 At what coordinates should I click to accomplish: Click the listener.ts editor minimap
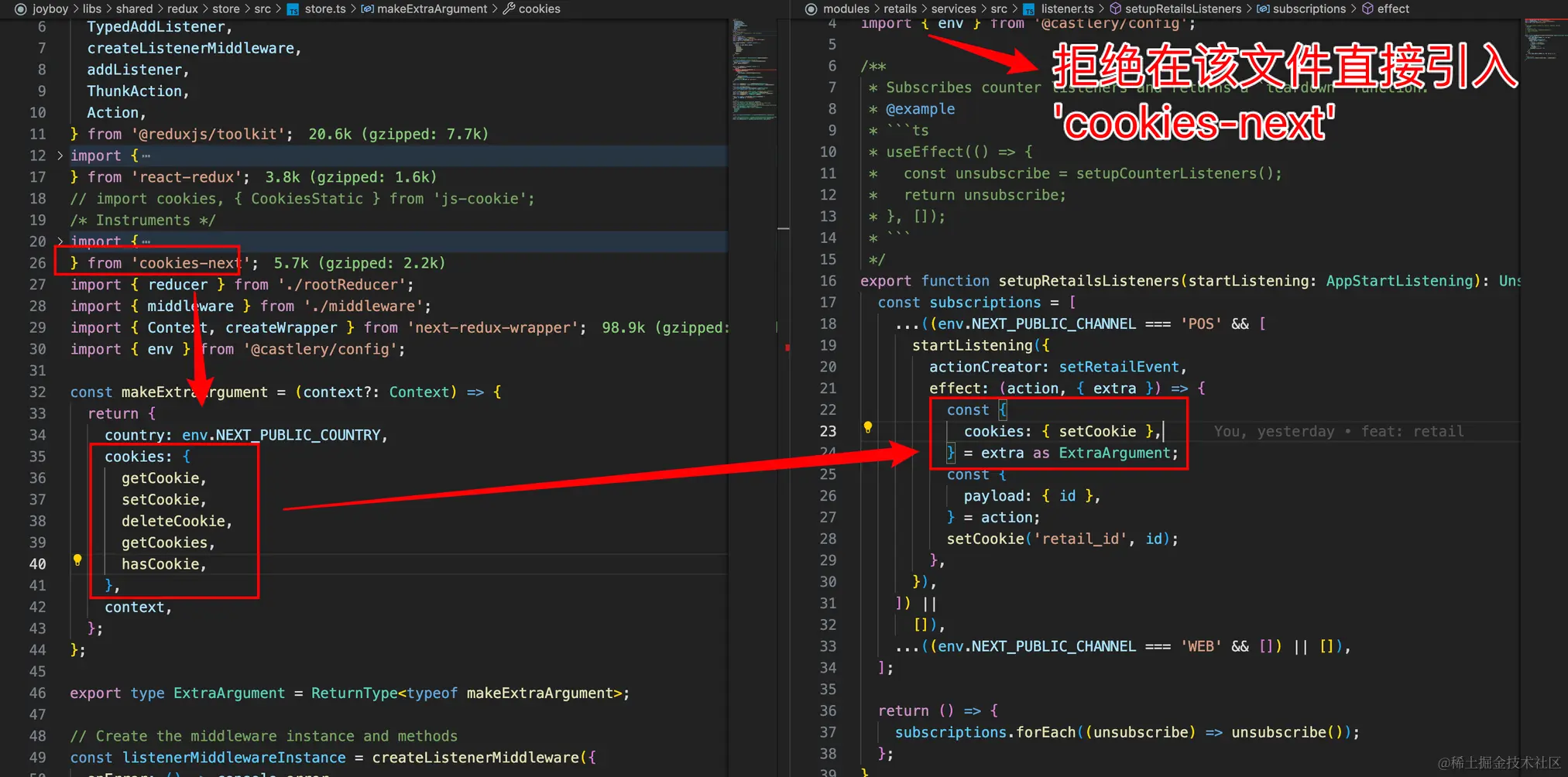(1545, 39)
